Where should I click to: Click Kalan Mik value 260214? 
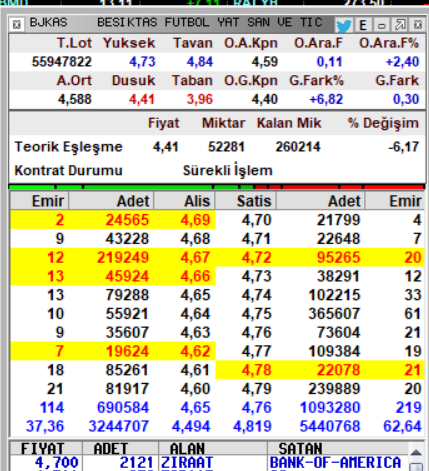(x=298, y=147)
